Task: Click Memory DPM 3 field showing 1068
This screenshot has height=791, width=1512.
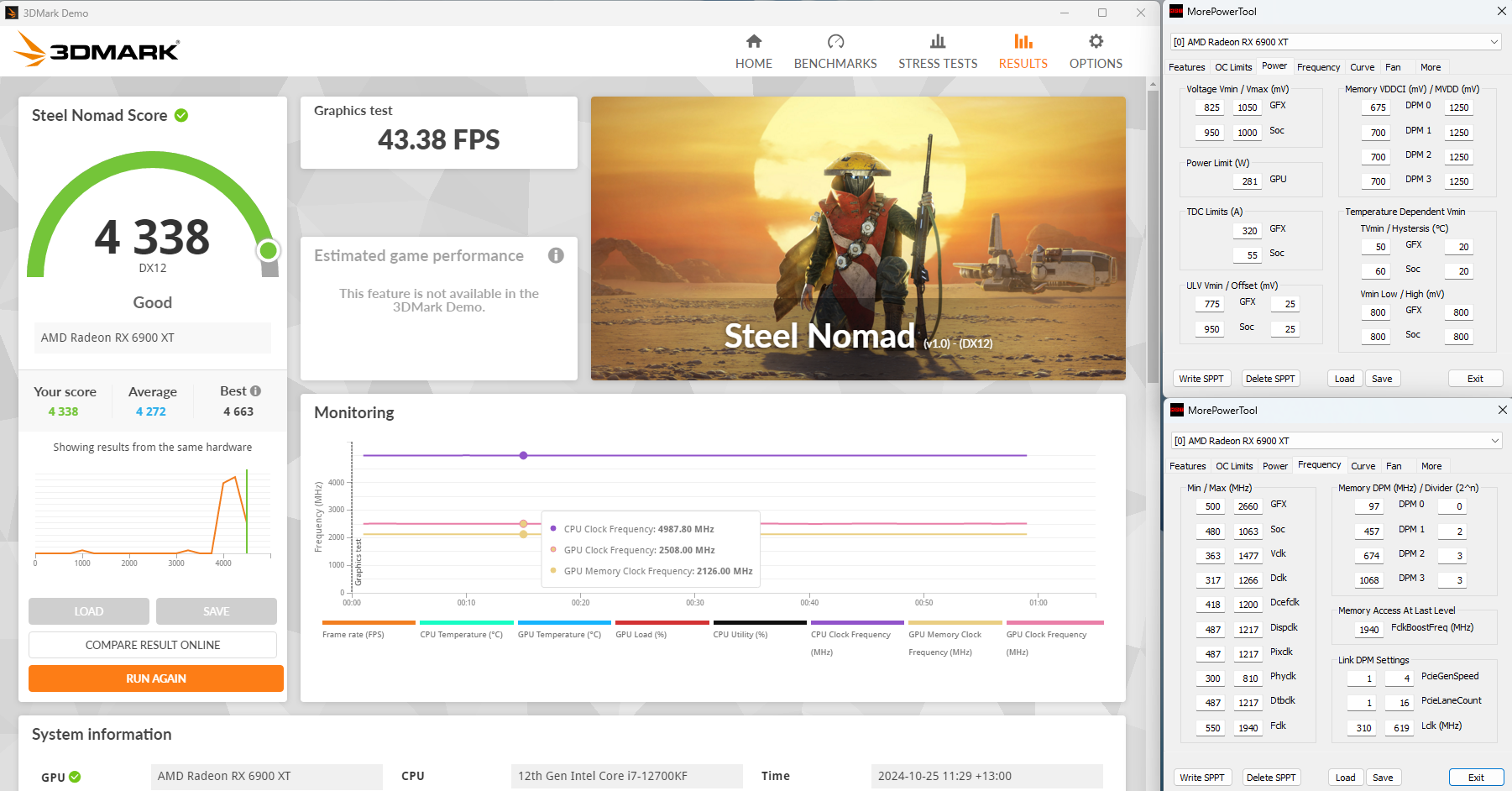Action: coord(1368,580)
